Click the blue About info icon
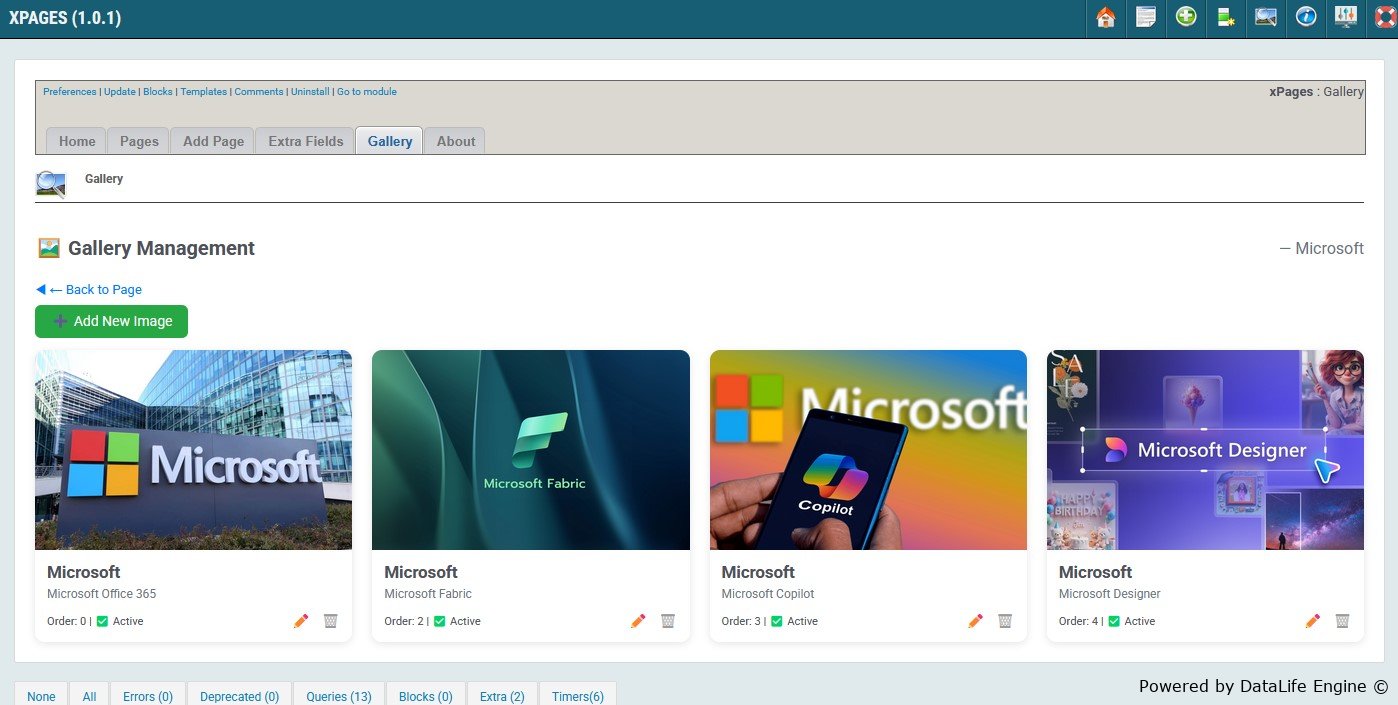Image resolution: width=1398 pixels, height=705 pixels. click(x=1306, y=18)
